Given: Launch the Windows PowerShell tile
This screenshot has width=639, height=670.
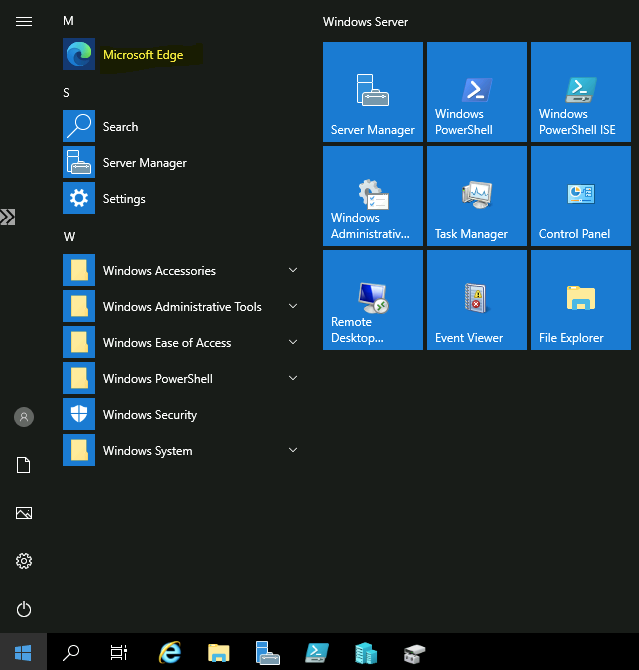Looking at the screenshot, I should 477,92.
